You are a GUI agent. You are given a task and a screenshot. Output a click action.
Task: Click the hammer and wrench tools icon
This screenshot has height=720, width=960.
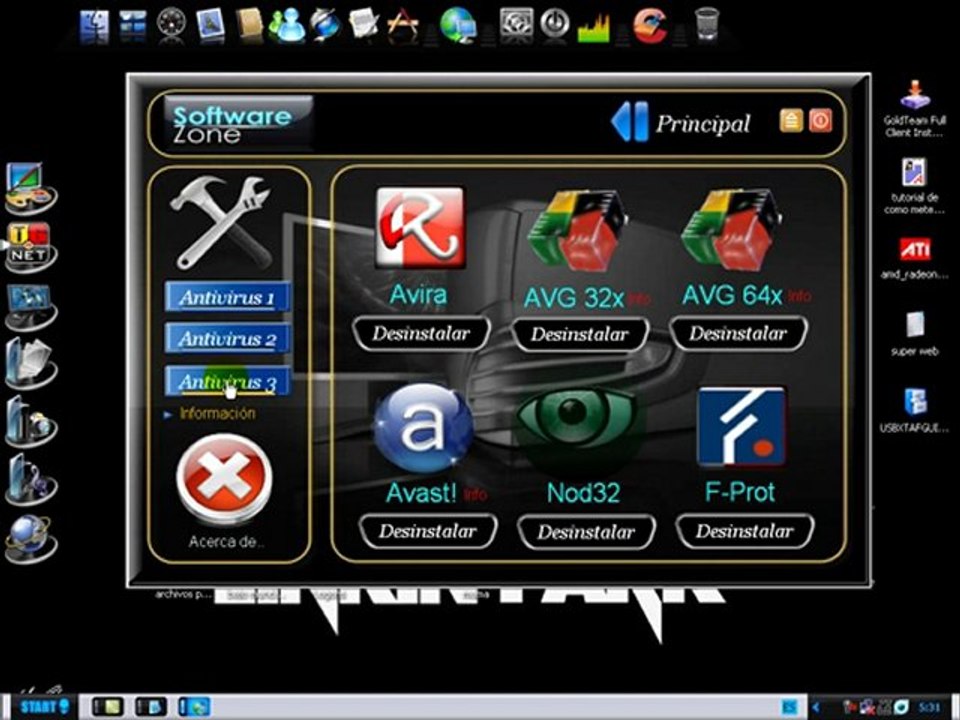coord(222,223)
